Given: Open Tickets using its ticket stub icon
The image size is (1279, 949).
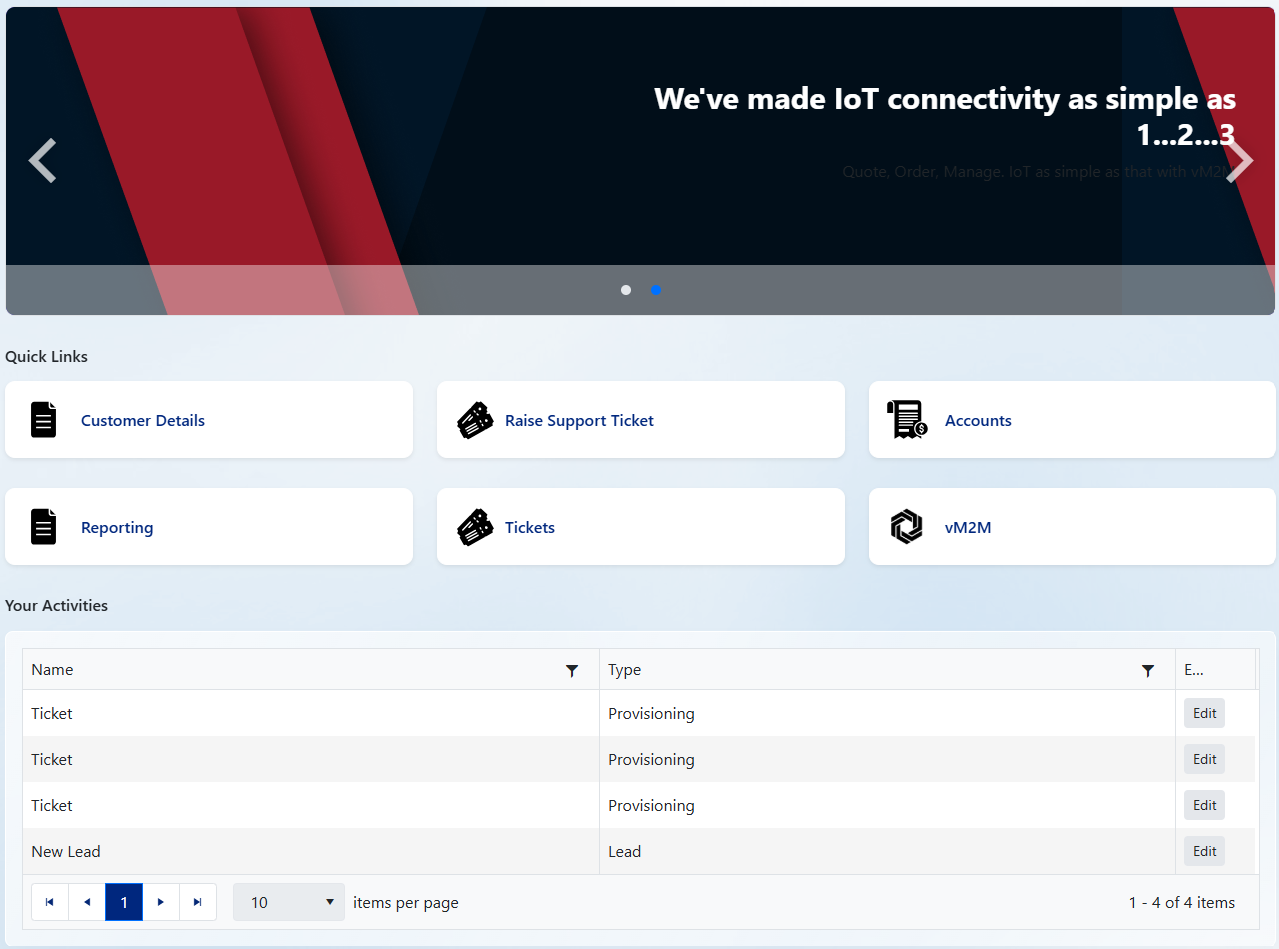Looking at the screenshot, I should tap(475, 526).
